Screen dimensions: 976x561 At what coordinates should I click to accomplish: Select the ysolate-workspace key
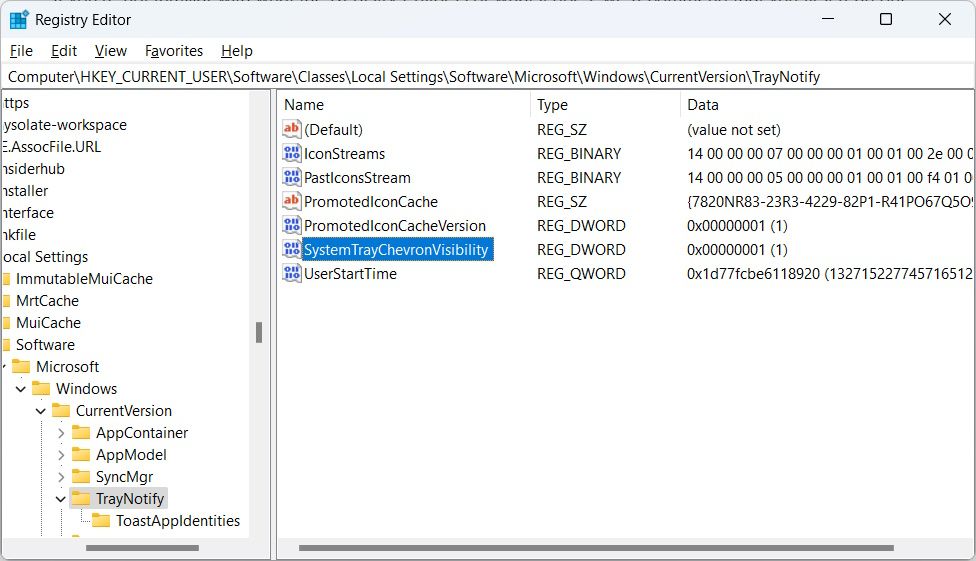[x=64, y=125]
